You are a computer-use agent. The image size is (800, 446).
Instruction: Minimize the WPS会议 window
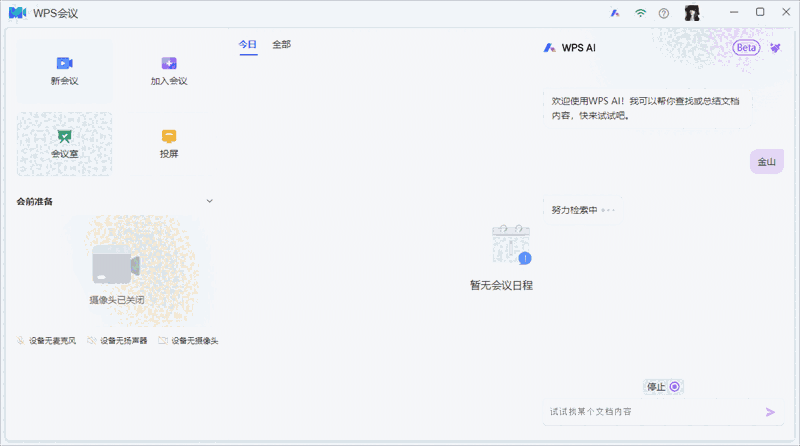click(x=734, y=12)
